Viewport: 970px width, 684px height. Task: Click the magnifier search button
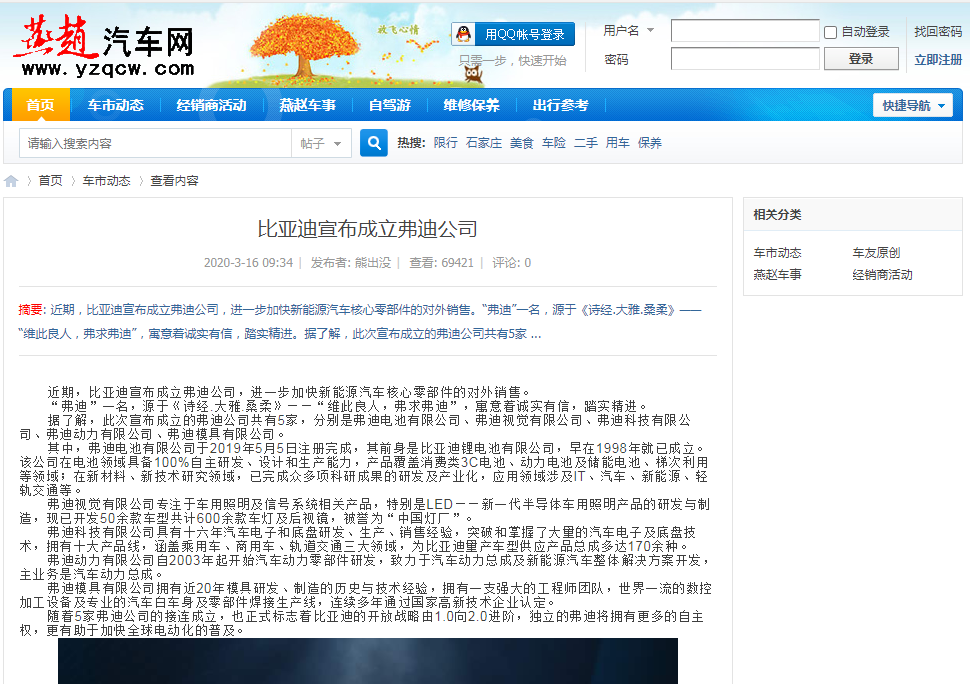374,143
